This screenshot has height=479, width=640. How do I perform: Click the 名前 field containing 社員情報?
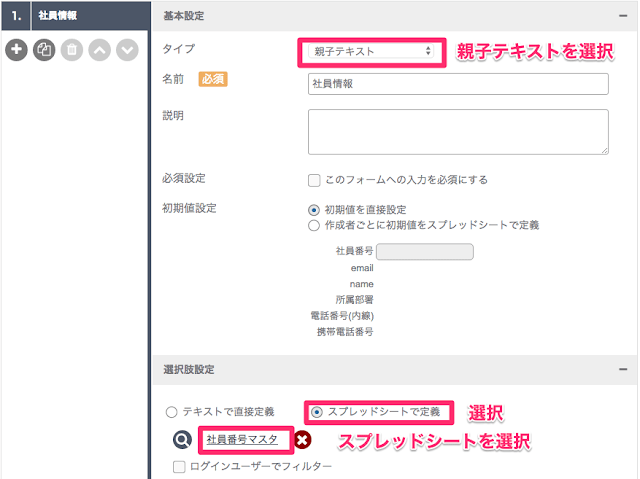tap(458, 84)
